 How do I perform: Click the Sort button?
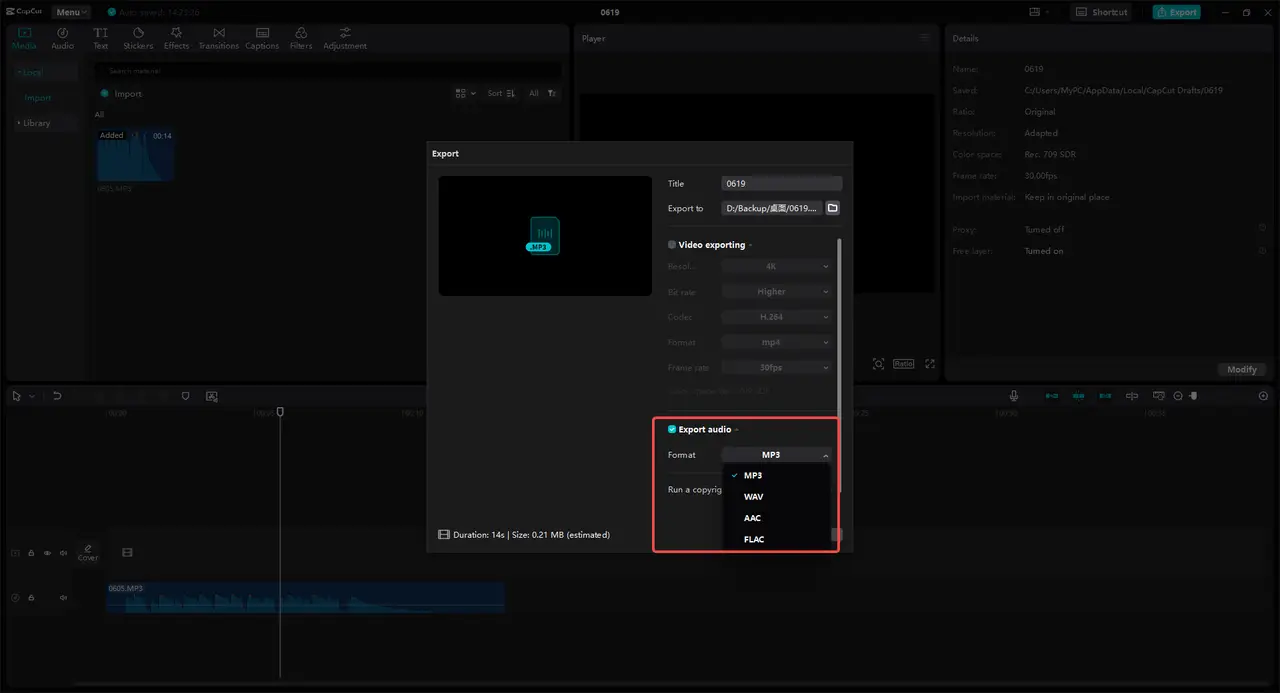point(501,93)
